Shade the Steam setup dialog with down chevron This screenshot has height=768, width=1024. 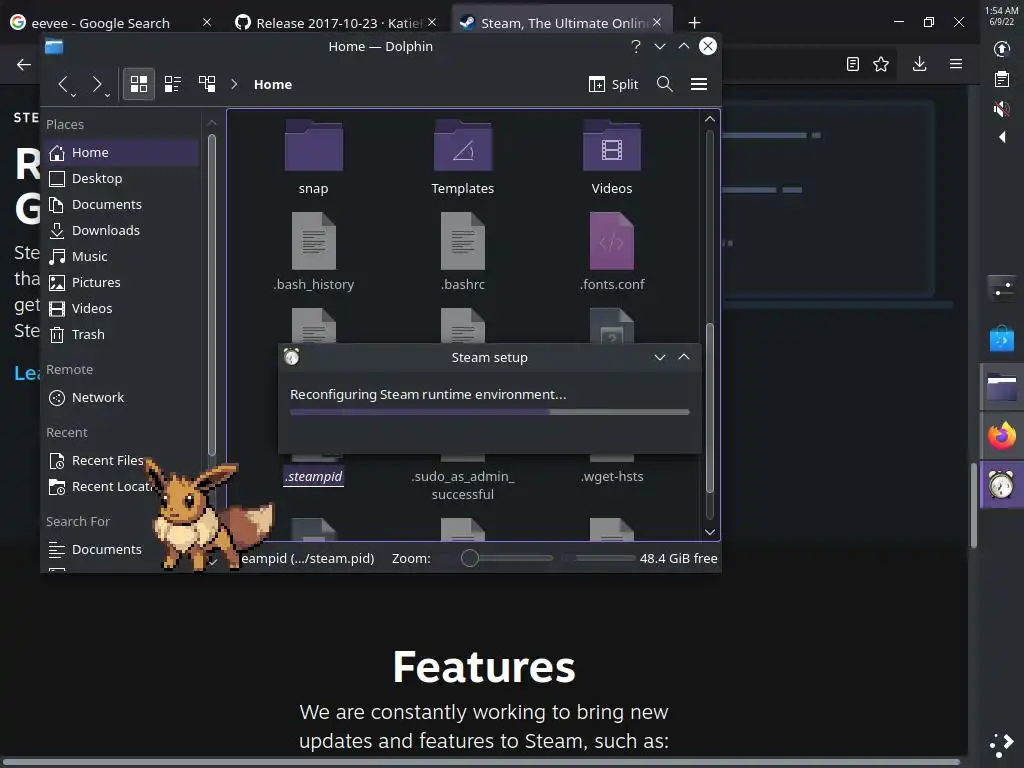[x=660, y=357]
